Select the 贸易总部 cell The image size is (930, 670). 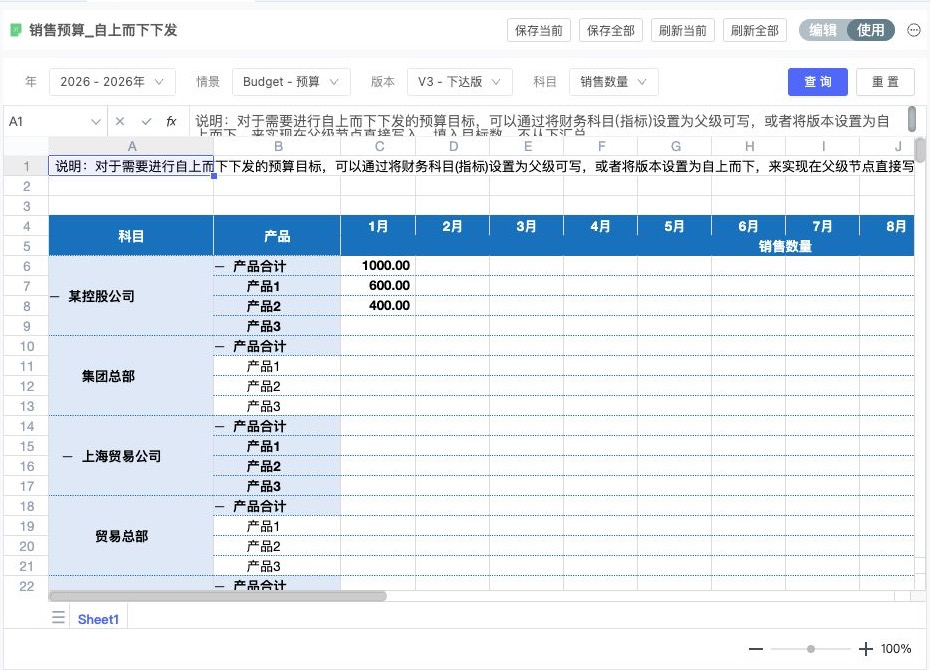click(x=131, y=536)
